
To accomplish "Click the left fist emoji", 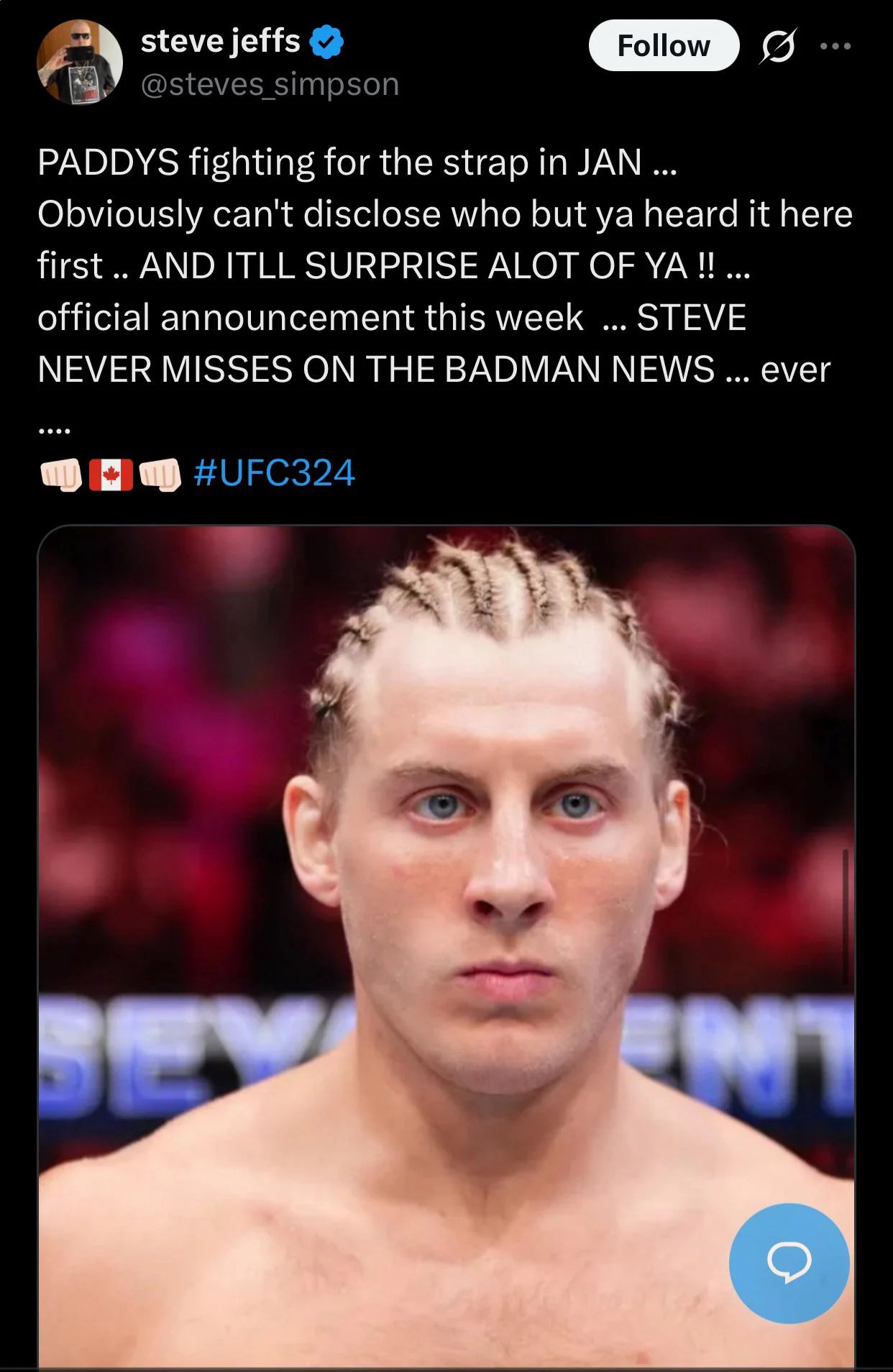I will 60,475.
